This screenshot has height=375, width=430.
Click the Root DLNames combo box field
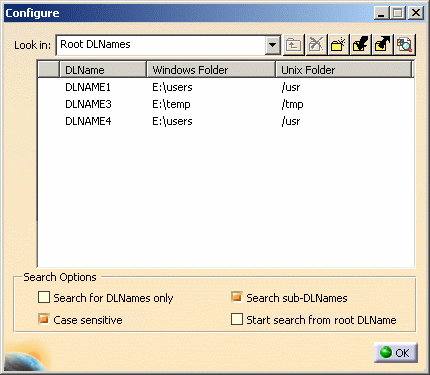point(161,45)
